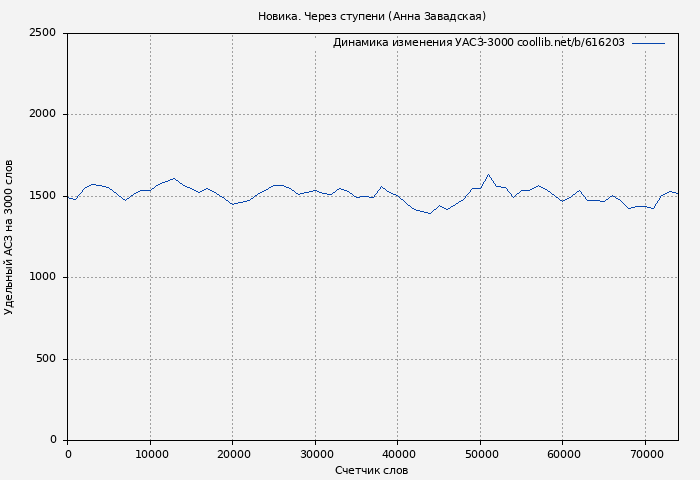The height and width of the screenshot is (480, 700).
Task: Click the 30000 tick on the x-axis
Action: pyautogui.click(x=315, y=454)
